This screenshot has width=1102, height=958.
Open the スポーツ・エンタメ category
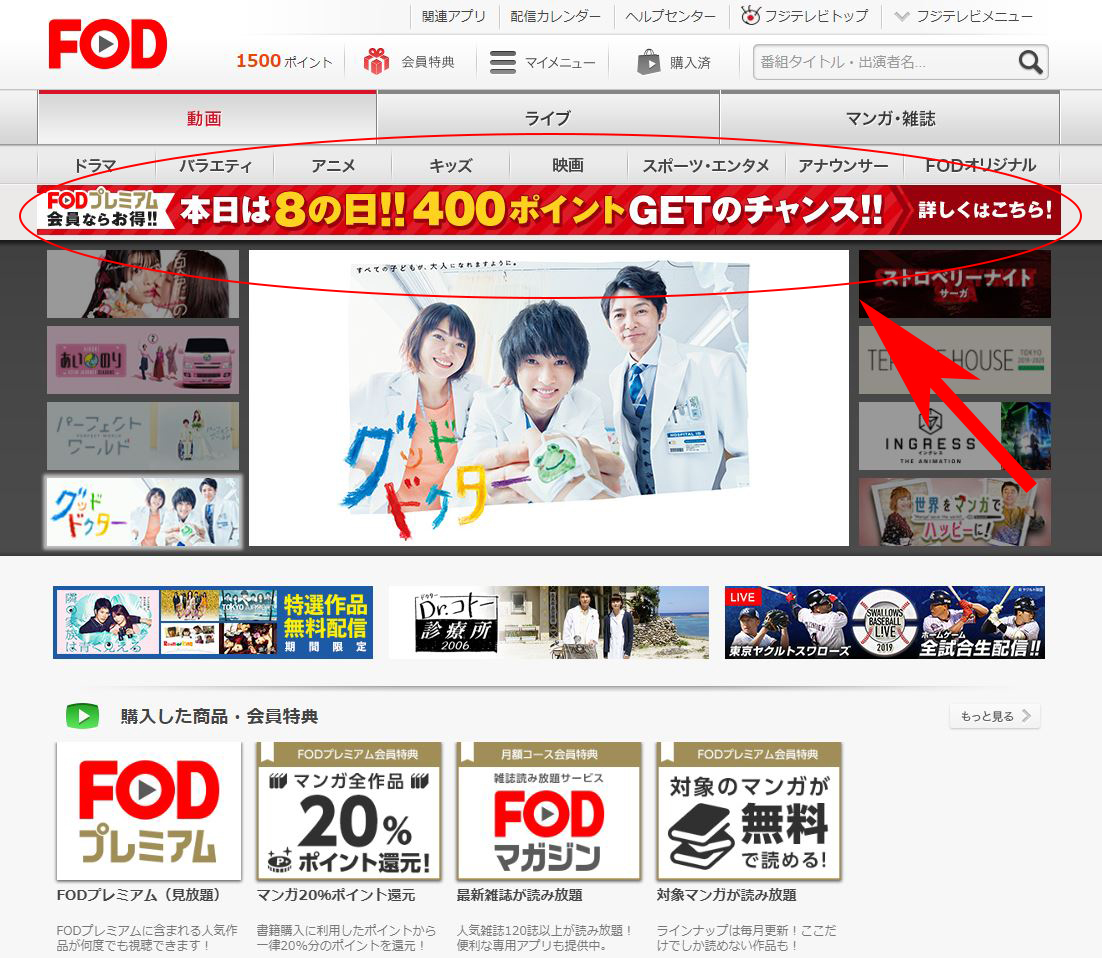coord(706,166)
